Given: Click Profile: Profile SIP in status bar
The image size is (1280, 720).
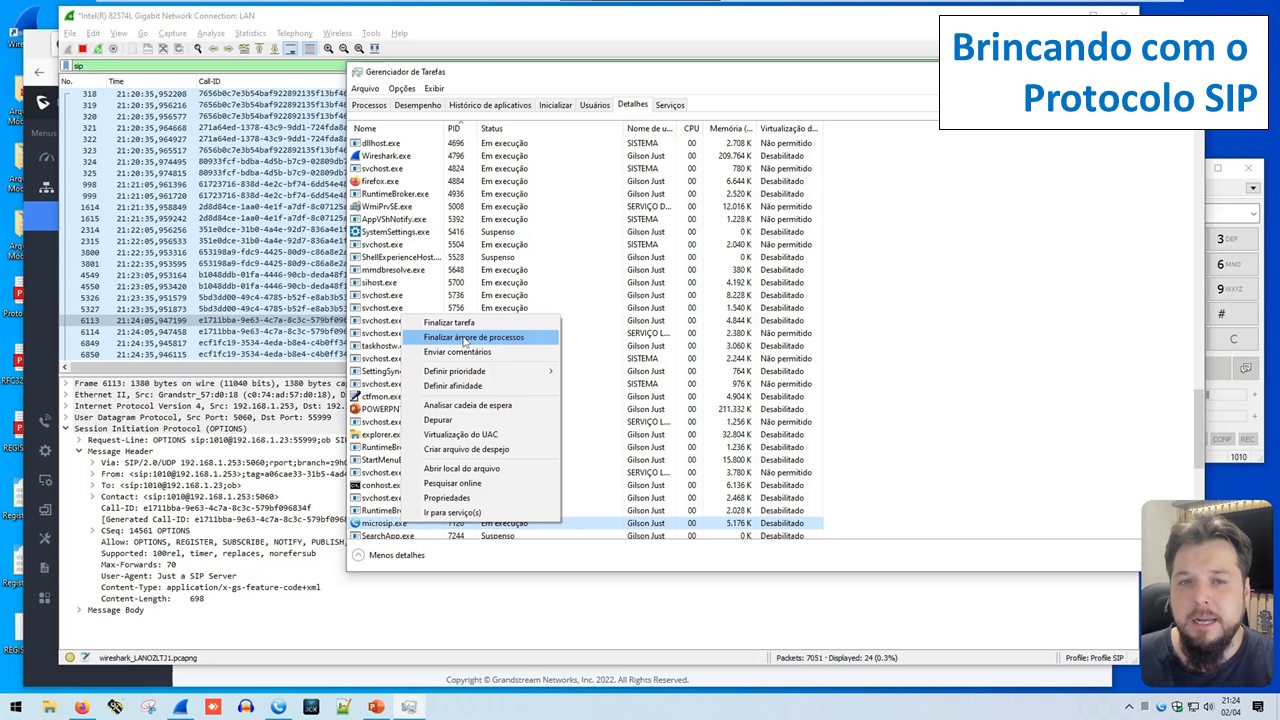Looking at the screenshot, I should pos(1094,658).
